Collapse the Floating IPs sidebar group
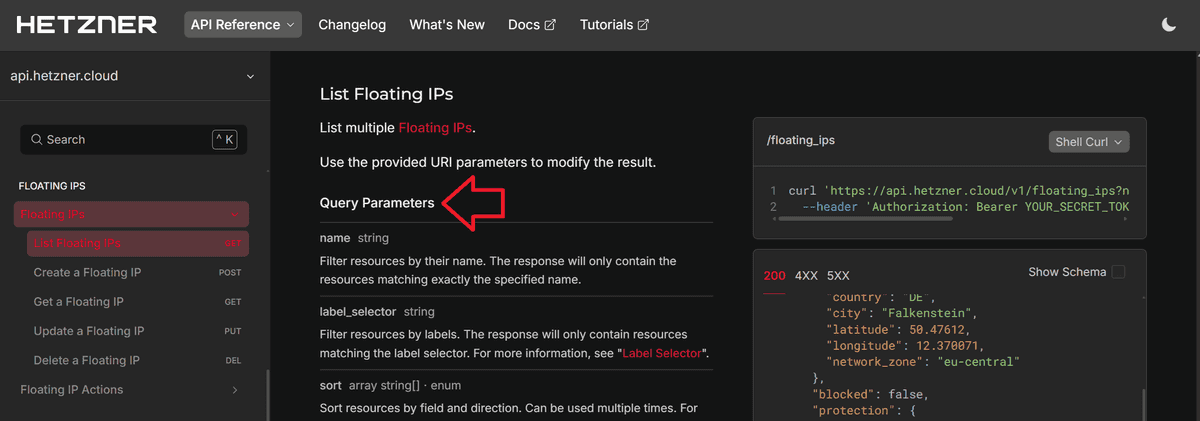This screenshot has height=421, width=1200. tap(131, 214)
